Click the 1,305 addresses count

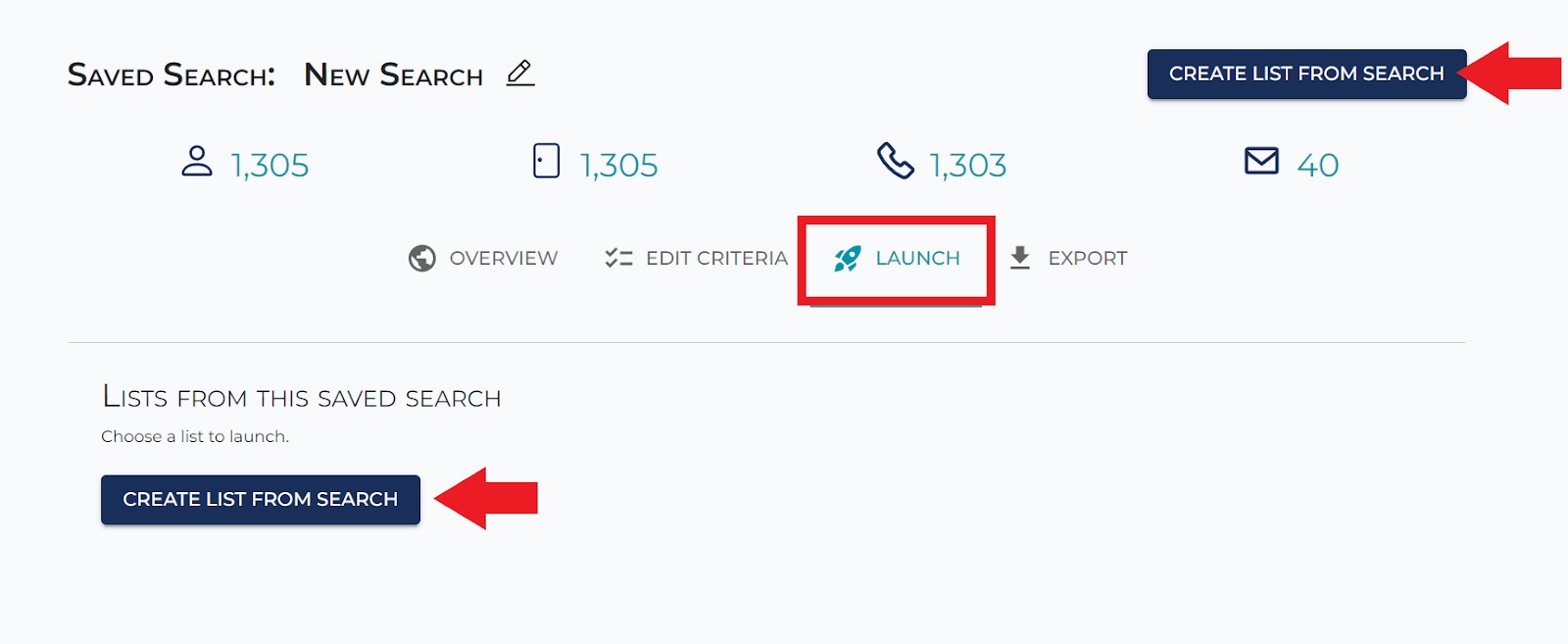click(x=618, y=166)
